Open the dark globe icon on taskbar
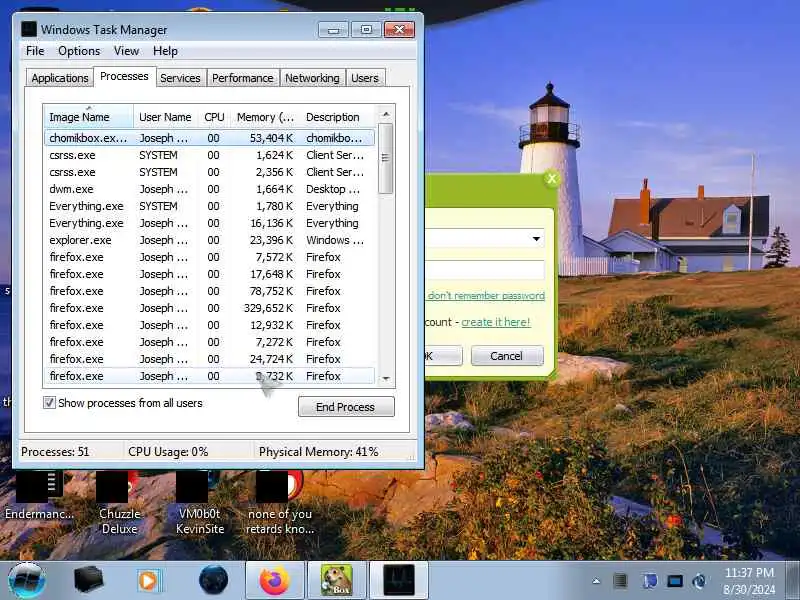 pyautogui.click(x=213, y=580)
